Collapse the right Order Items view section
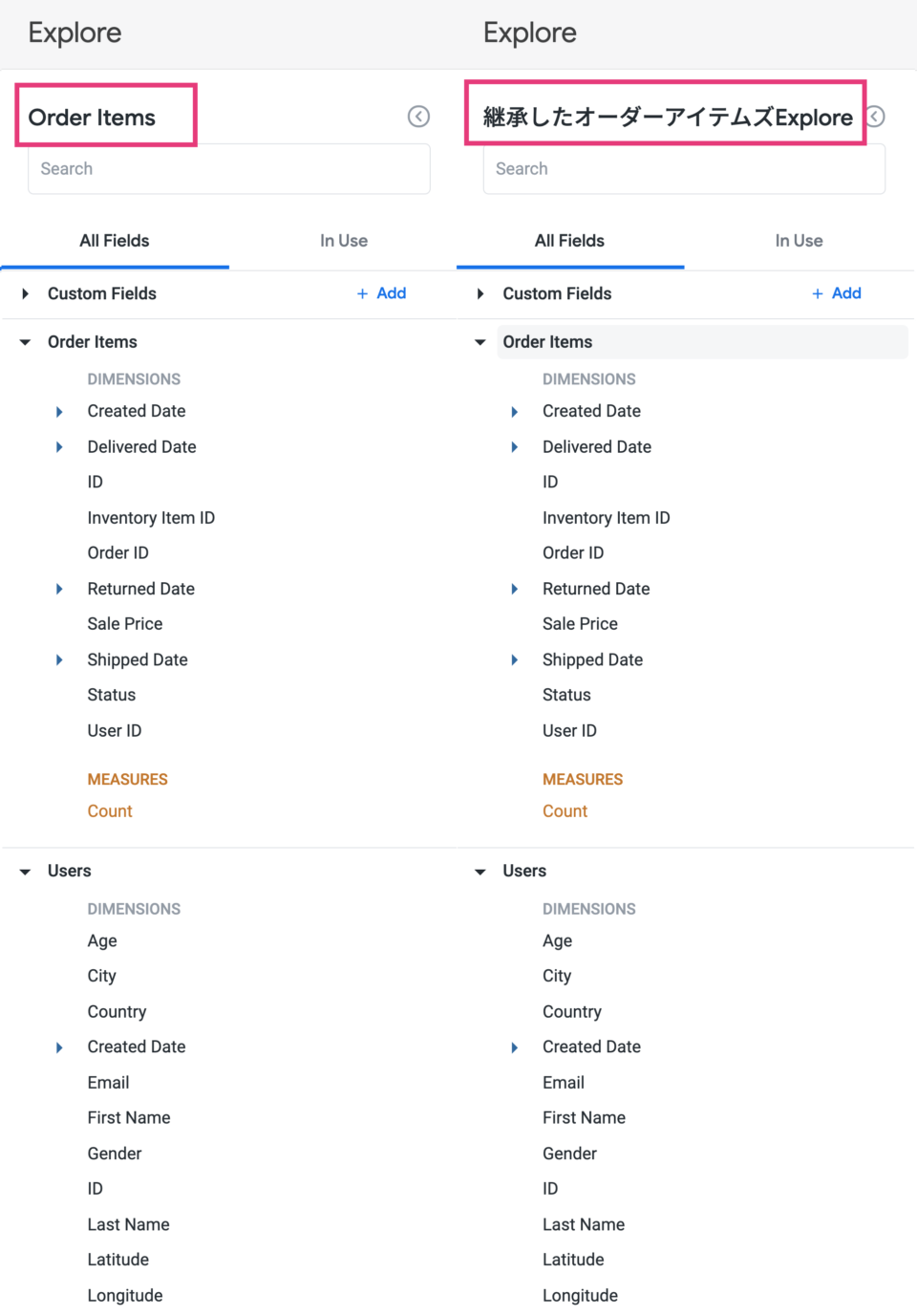 tap(480, 342)
